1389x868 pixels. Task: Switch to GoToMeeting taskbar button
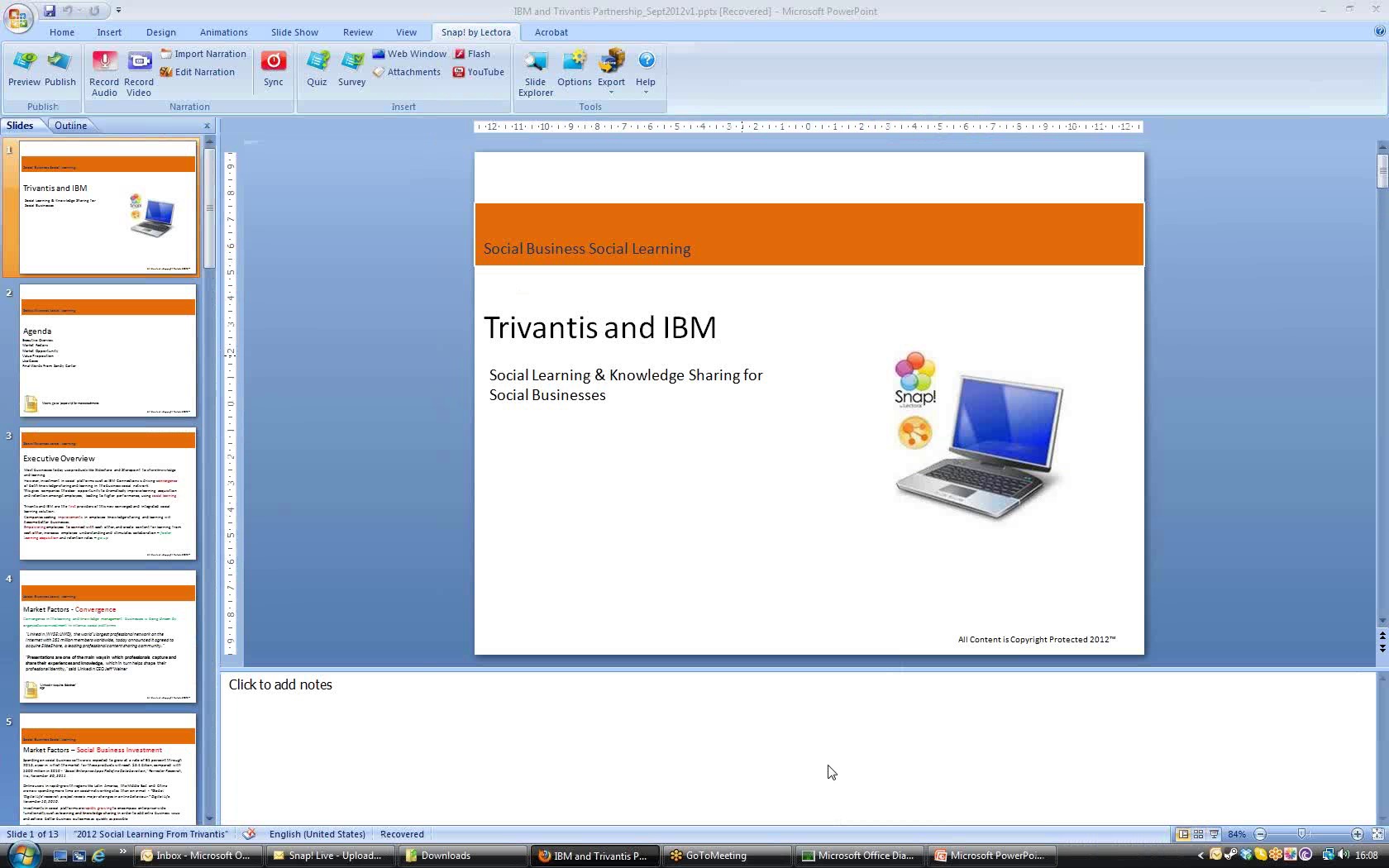(727, 856)
